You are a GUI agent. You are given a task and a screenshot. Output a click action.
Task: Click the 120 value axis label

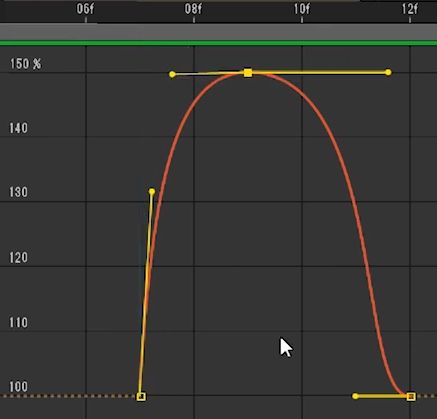coord(18,258)
